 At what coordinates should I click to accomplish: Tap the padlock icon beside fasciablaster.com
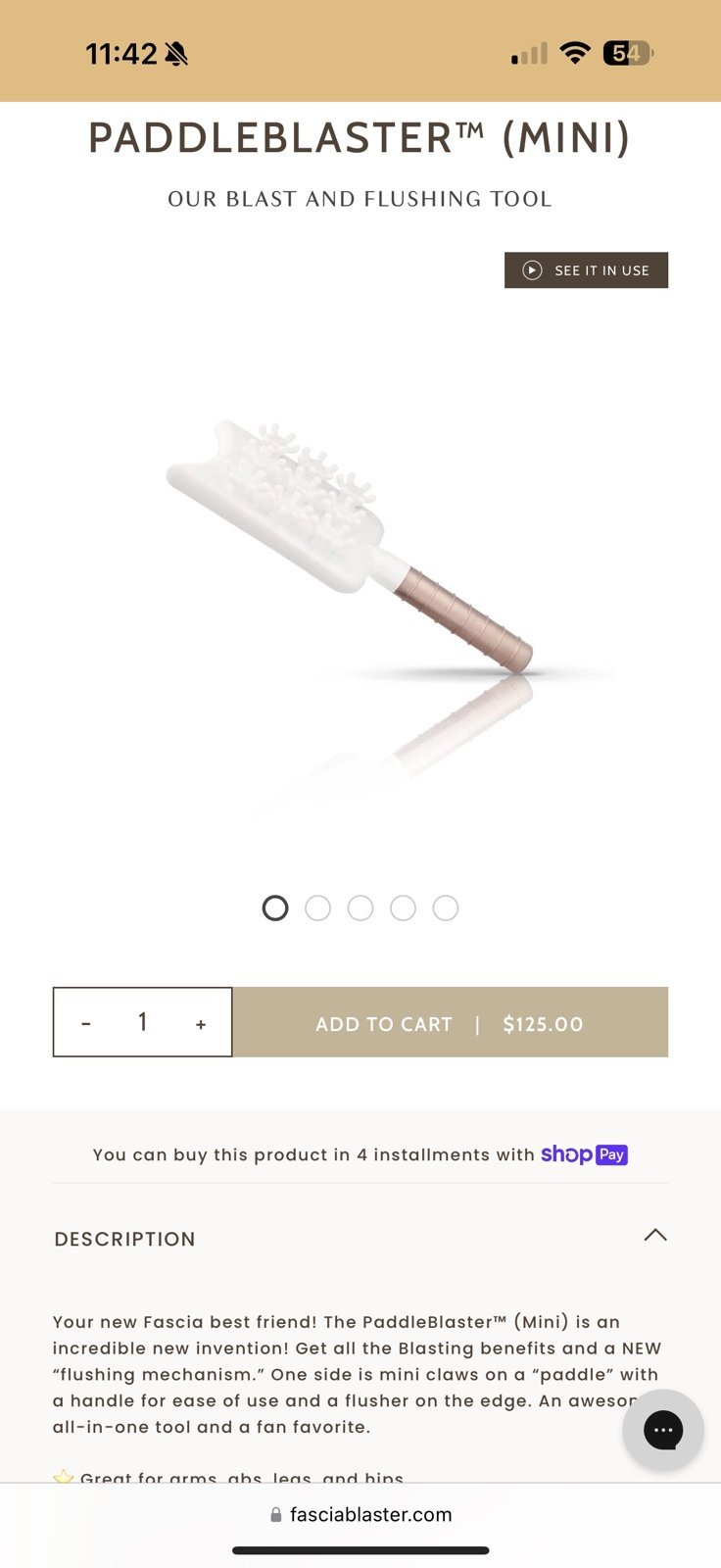(x=276, y=1514)
